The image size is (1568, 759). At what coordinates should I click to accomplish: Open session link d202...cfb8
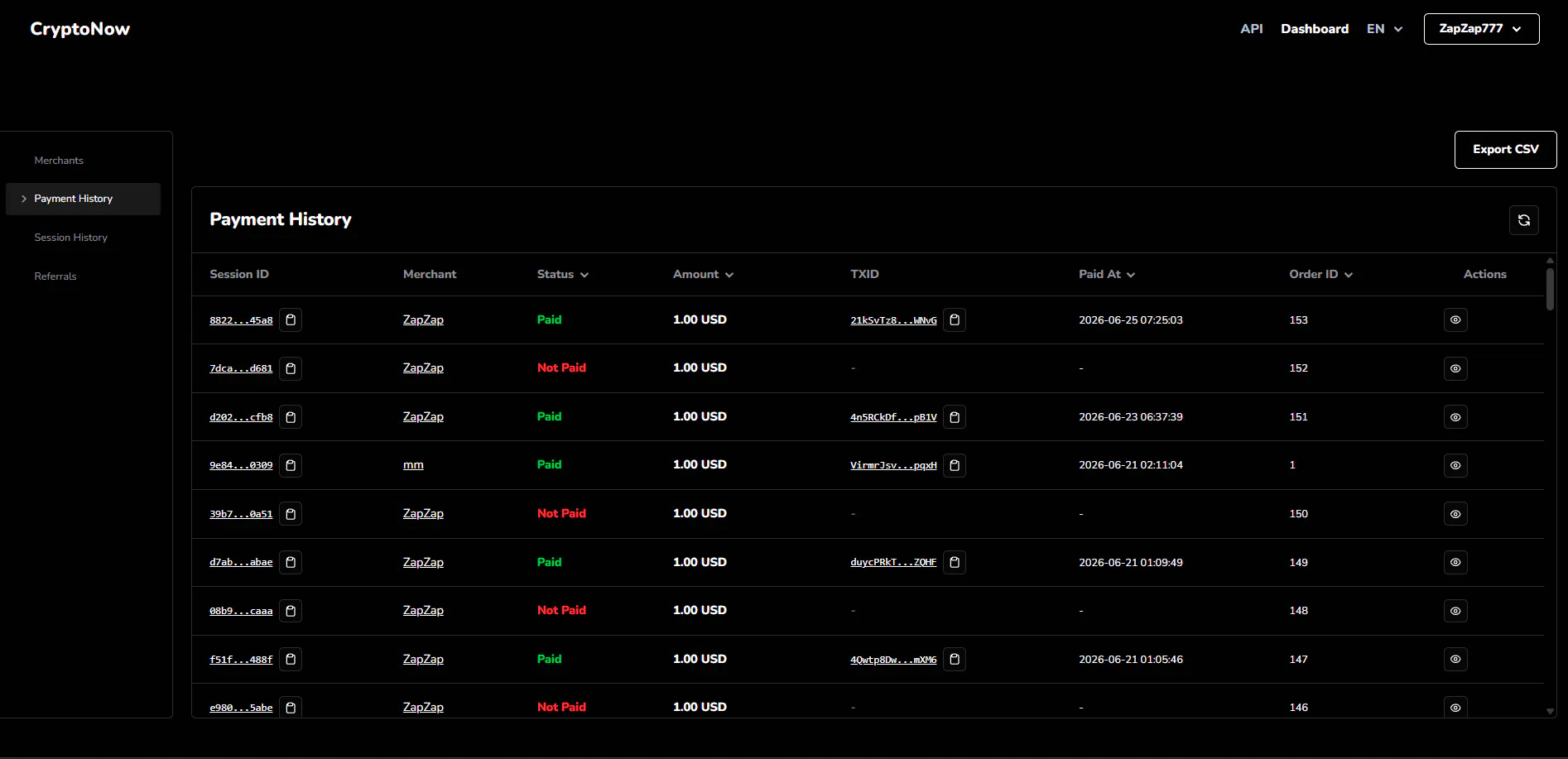coord(241,417)
